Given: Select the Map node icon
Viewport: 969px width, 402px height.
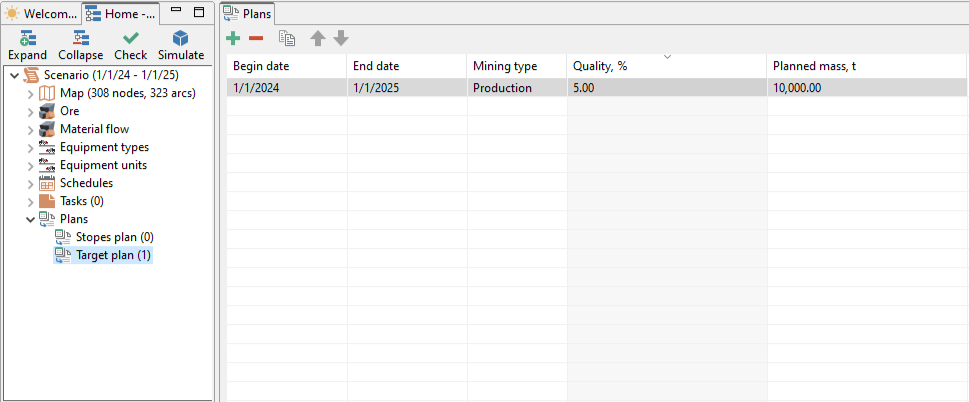Looking at the screenshot, I should (x=47, y=94).
